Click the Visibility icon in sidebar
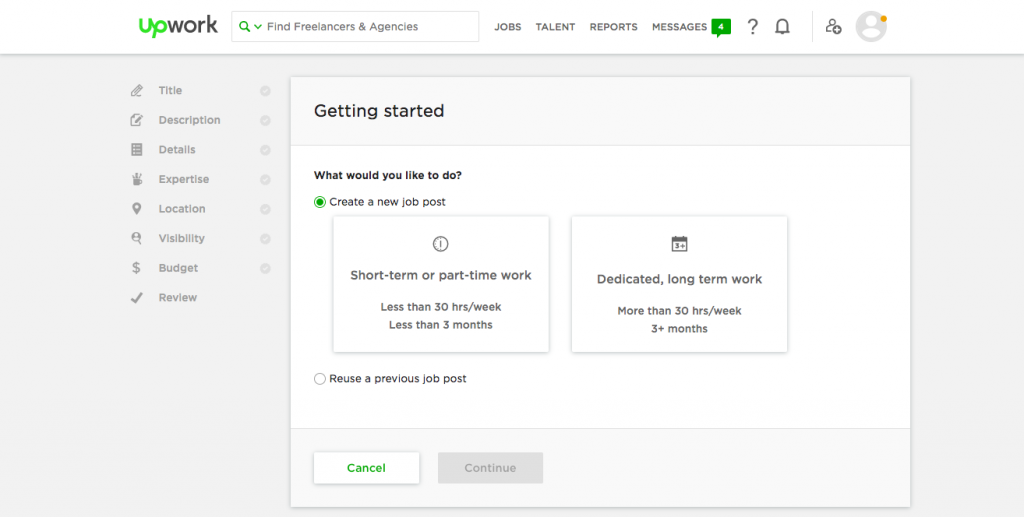 point(136,238)
